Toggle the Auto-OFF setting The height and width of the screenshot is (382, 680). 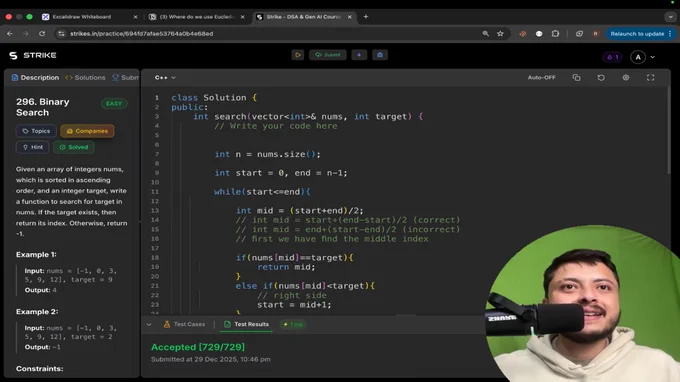tap(541, 78)
